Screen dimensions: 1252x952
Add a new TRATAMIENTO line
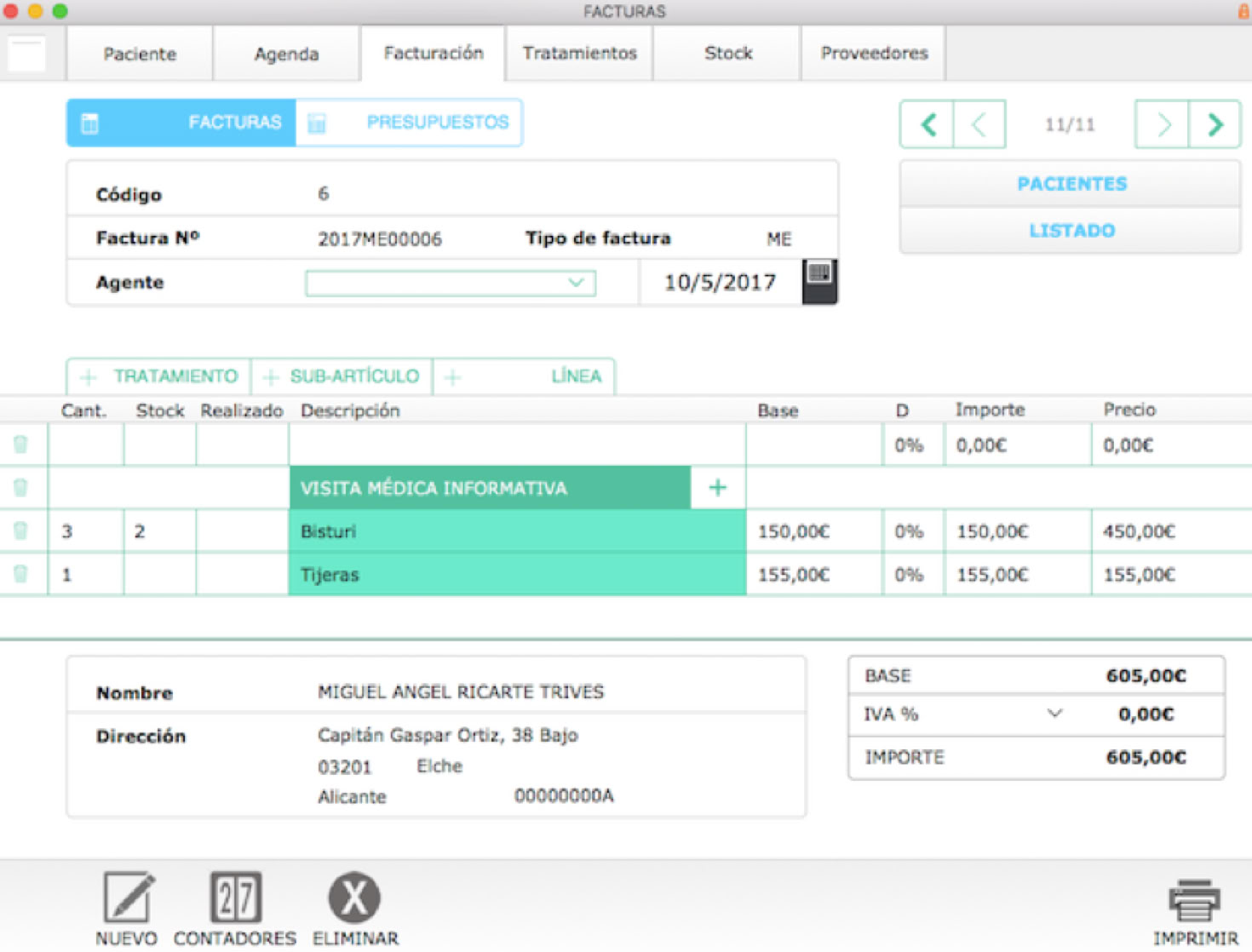pos(159,376)
